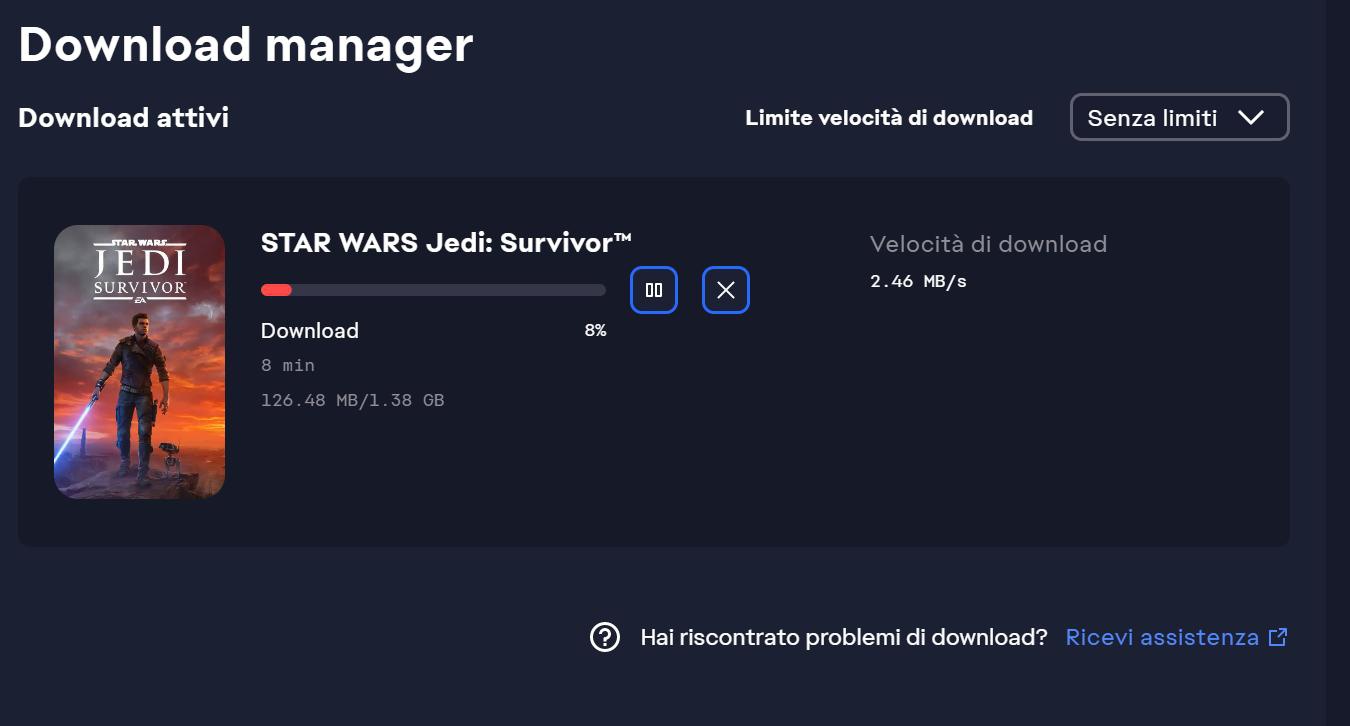Image resolution: width=1350 pixels, height=726 pixels.
Task: Click the question mark help icon
Action: 605,637
